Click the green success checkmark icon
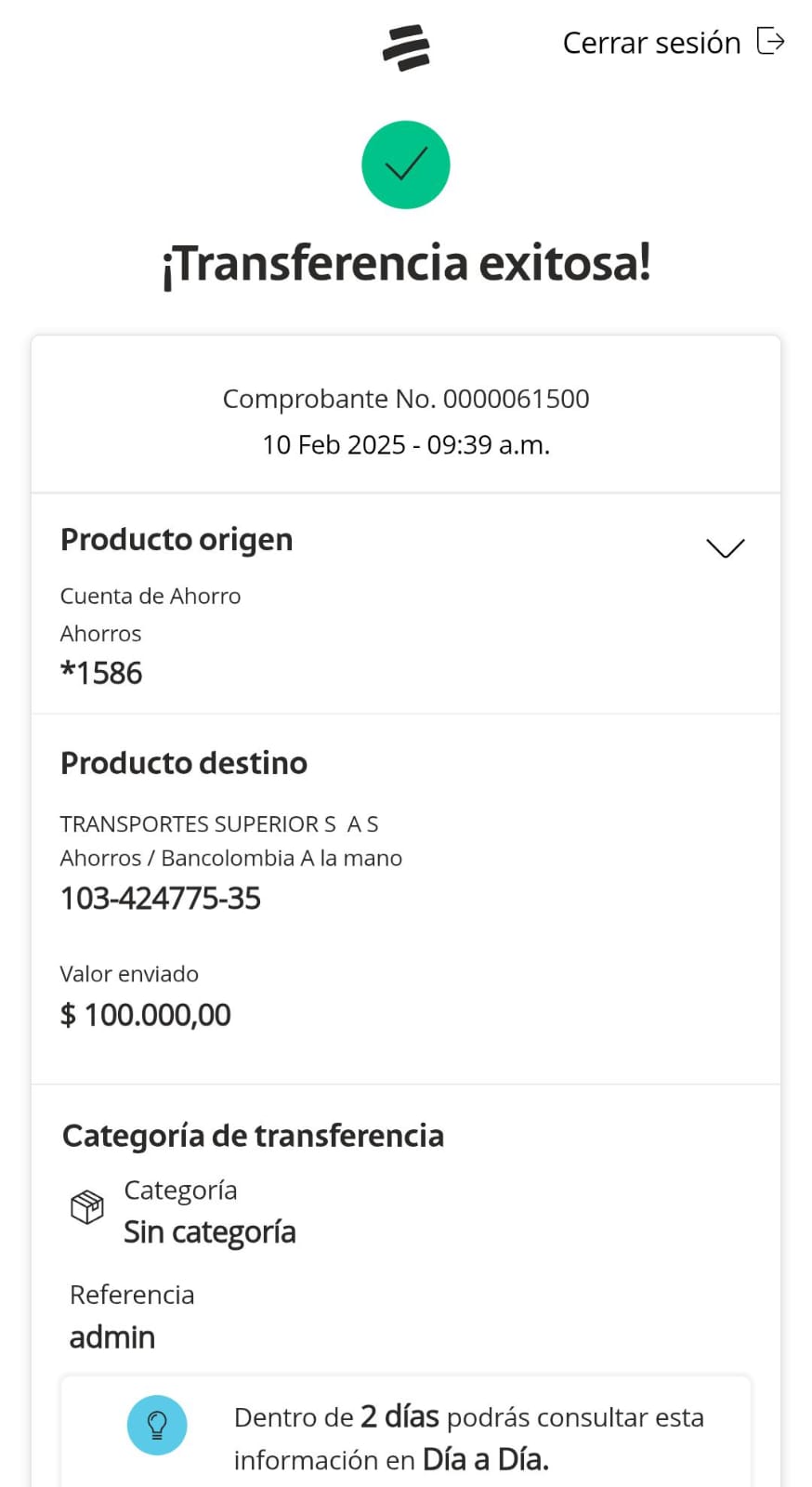The image size is (812, 1487). [406, 165]
